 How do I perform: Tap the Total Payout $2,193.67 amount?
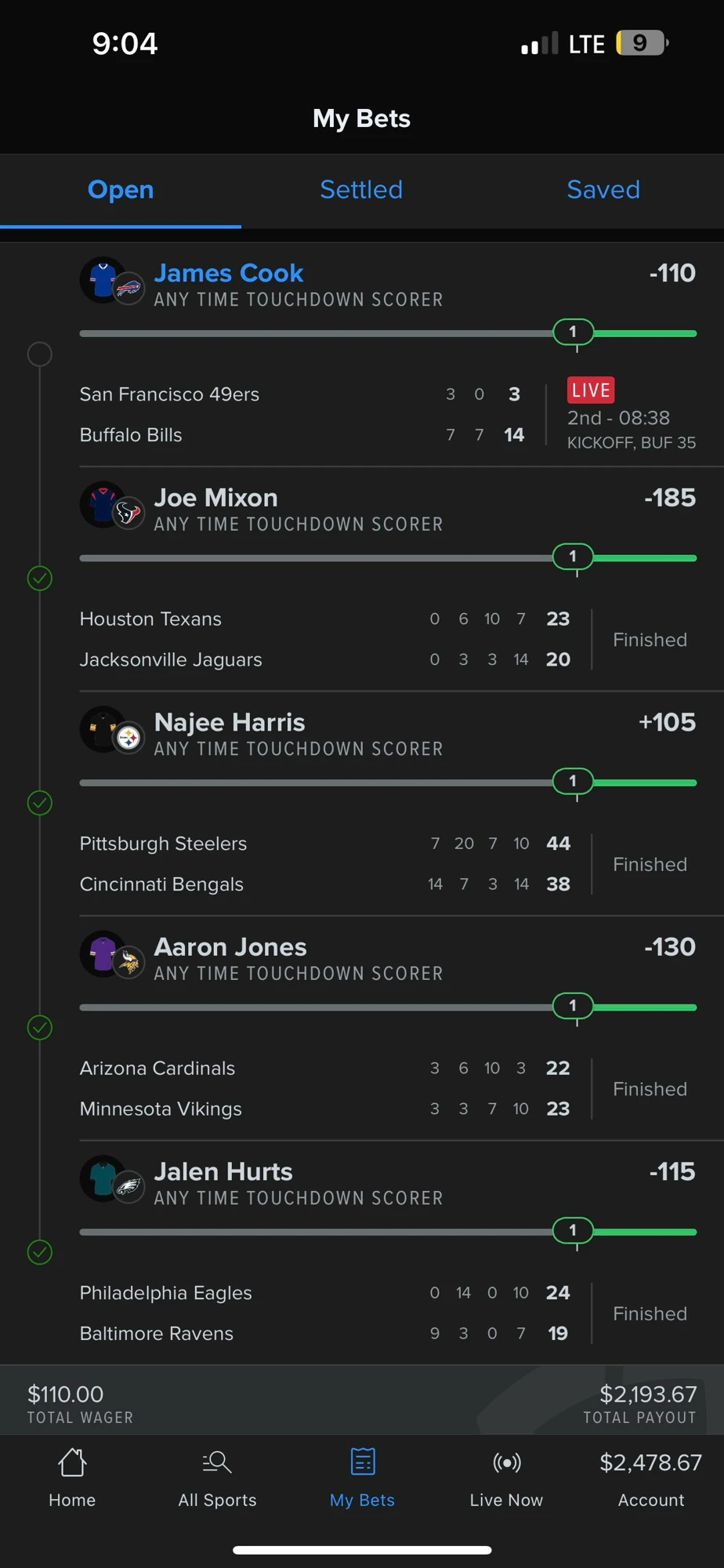(x=648, y=1394)
